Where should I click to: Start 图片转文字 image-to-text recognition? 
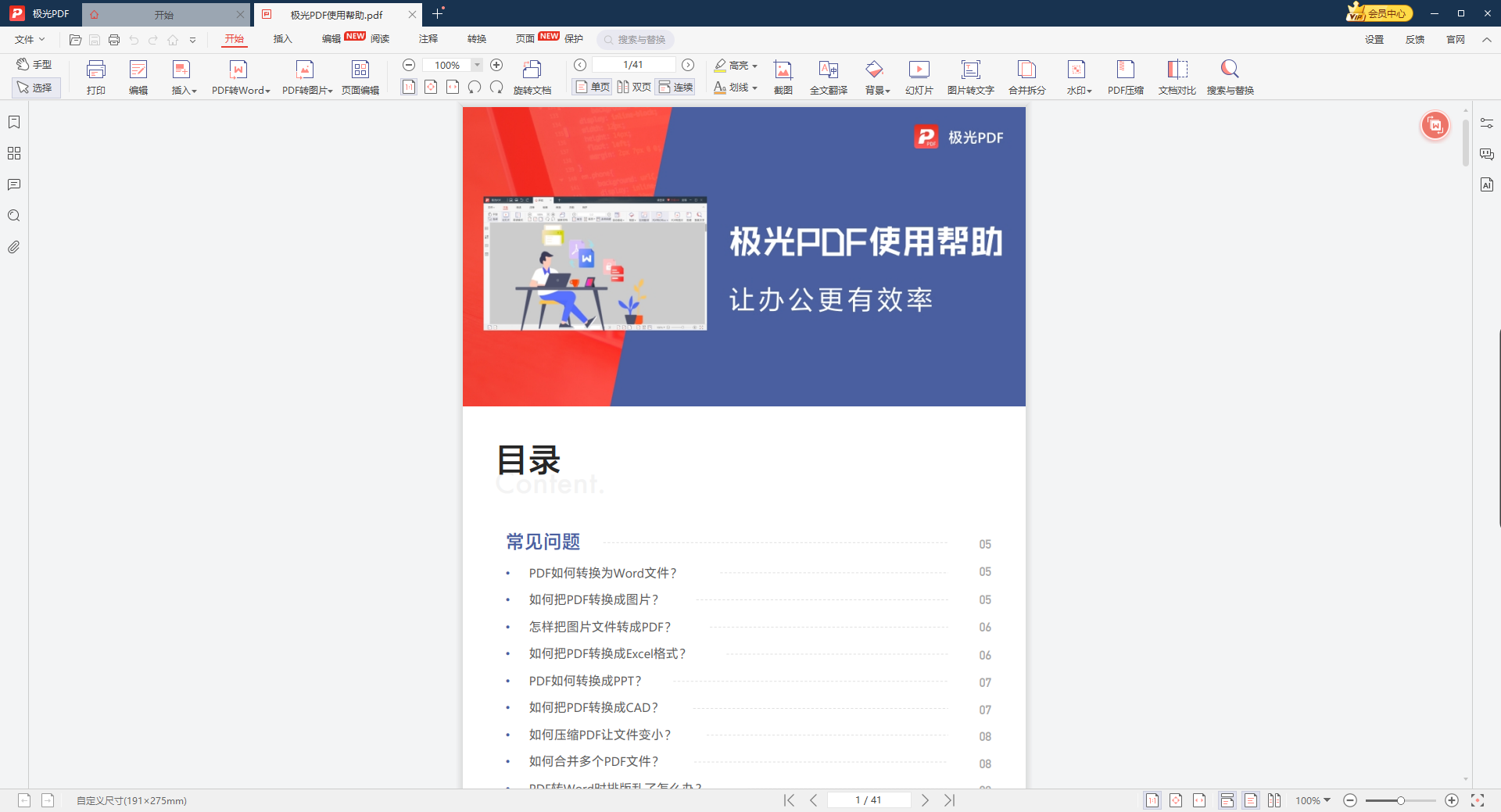coord(970,76)
